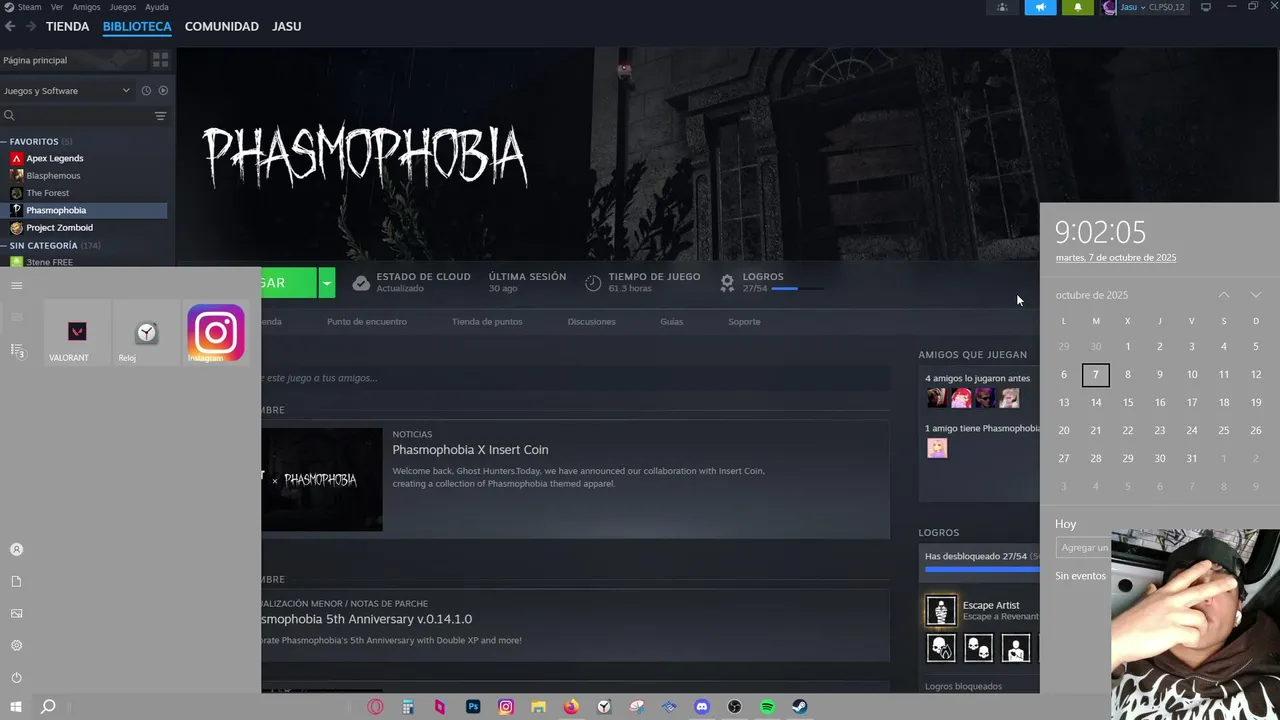The height and width of the screenshot is (720, 1280).
Task: Open the Punto de encuentro tab
Action: click(x=367, y=322)
